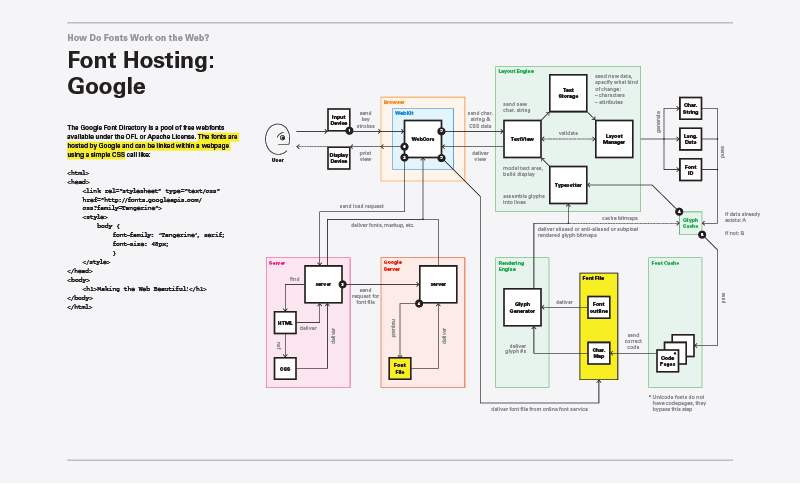
Task: Select the Char. String box
Action: coord(690,108)
